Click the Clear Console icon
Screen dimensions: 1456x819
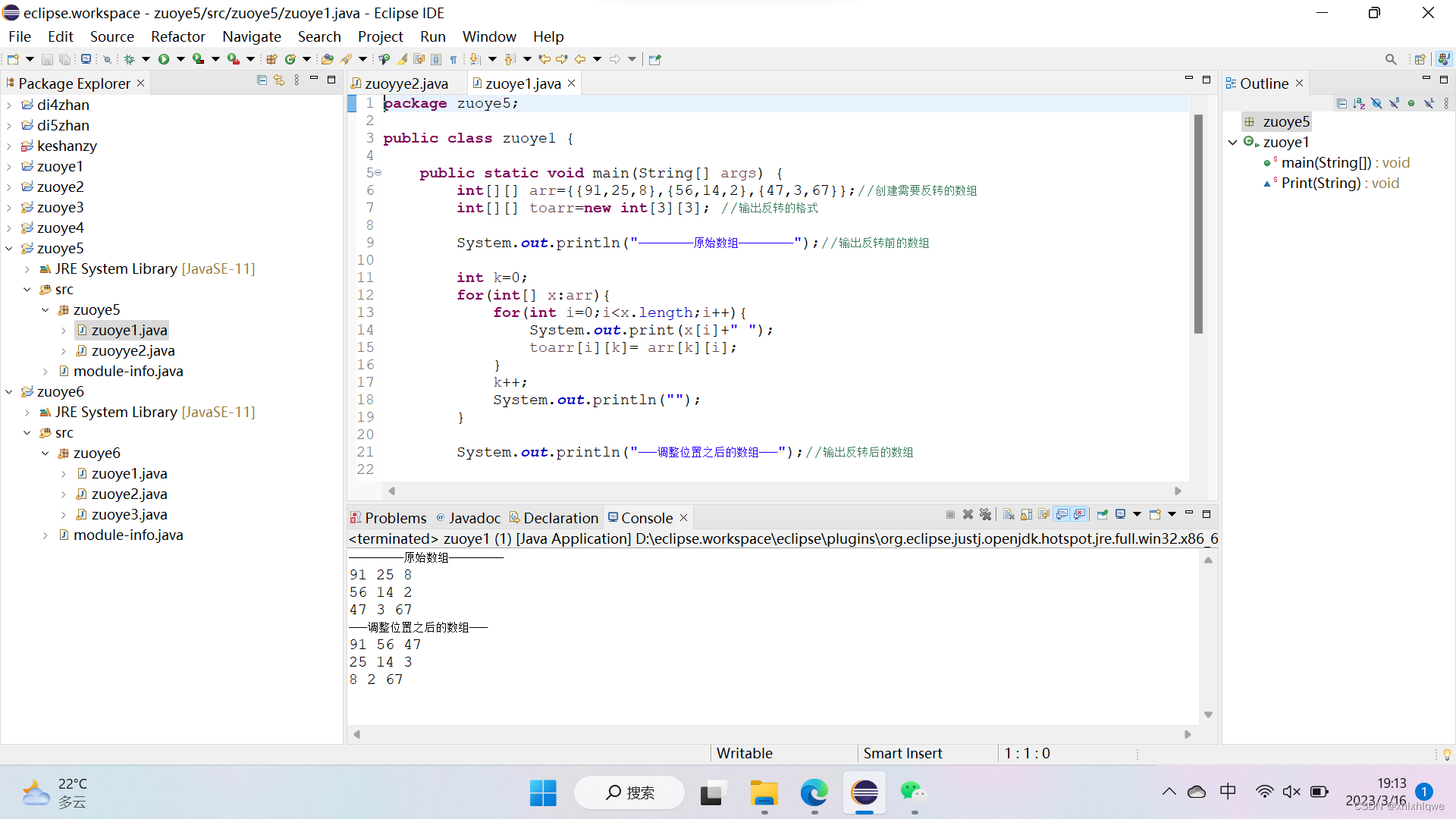click(1009, 515)
